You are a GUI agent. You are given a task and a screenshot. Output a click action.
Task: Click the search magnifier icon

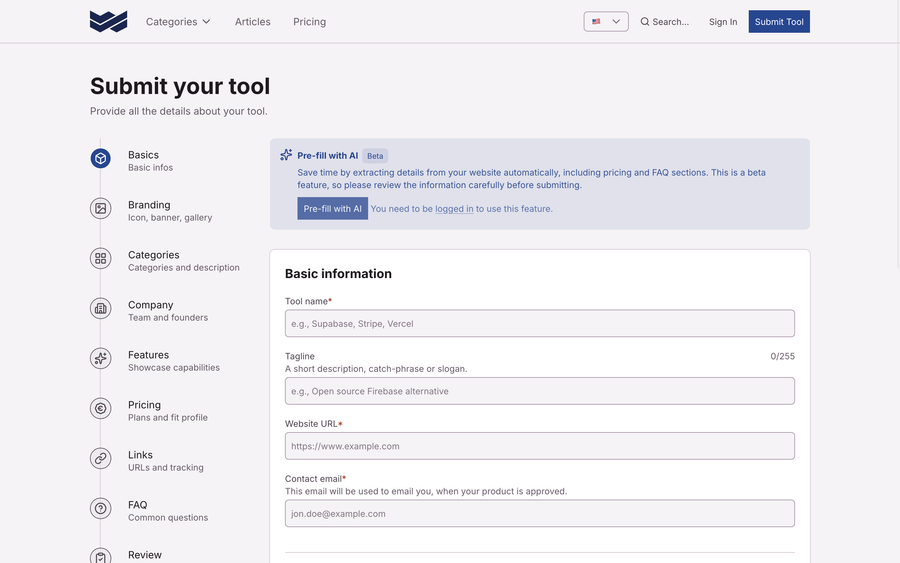tap(645, 22)
